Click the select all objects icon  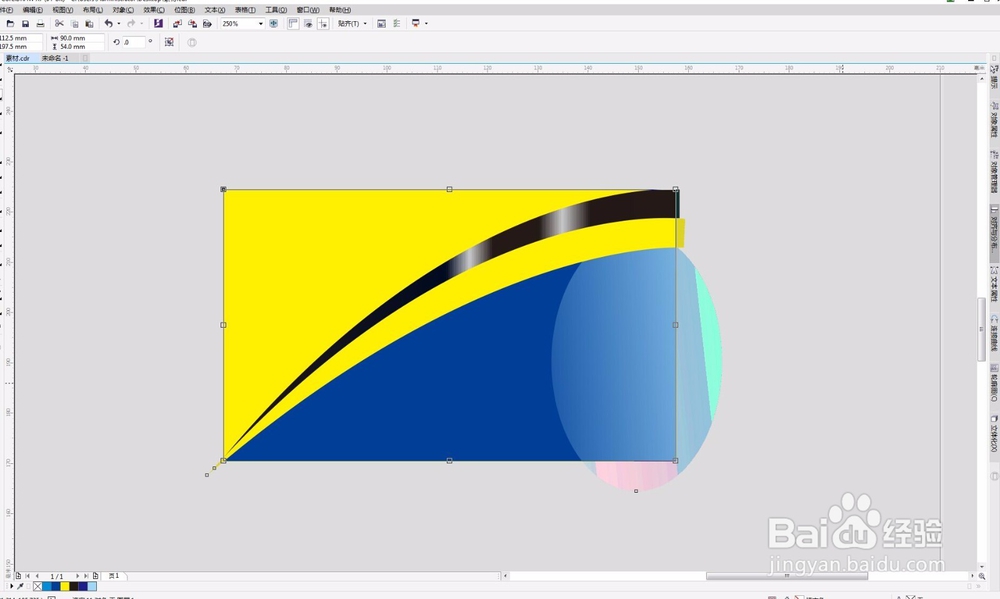point(169,42)
